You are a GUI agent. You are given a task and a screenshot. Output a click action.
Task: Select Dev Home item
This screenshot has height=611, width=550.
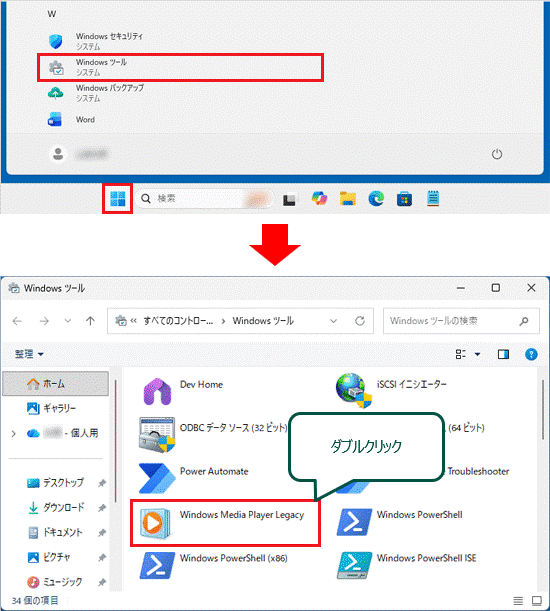point(181,391)
